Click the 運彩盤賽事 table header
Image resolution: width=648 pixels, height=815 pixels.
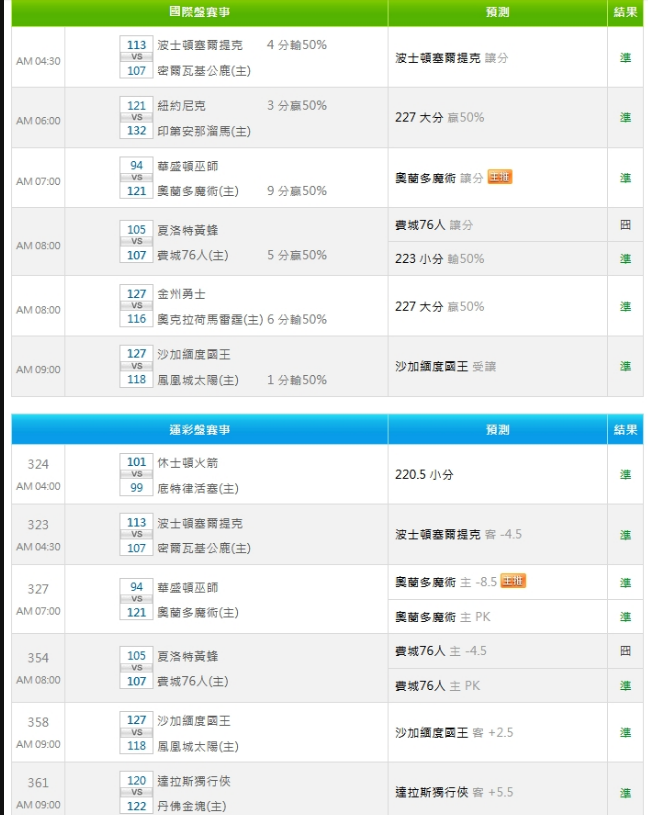pos(200,430)
